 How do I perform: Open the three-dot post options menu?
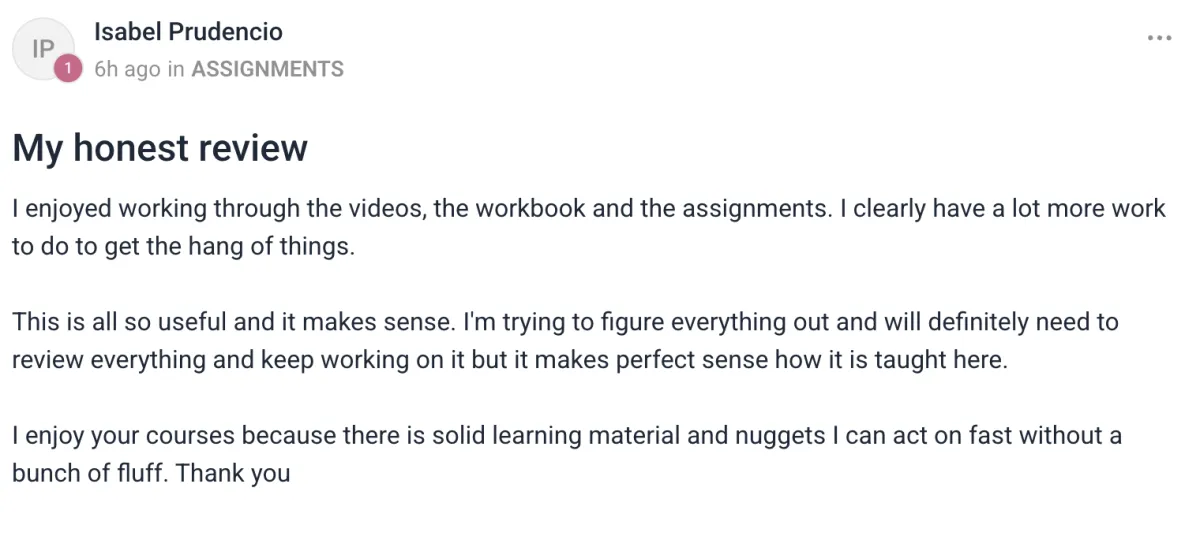1158,38
